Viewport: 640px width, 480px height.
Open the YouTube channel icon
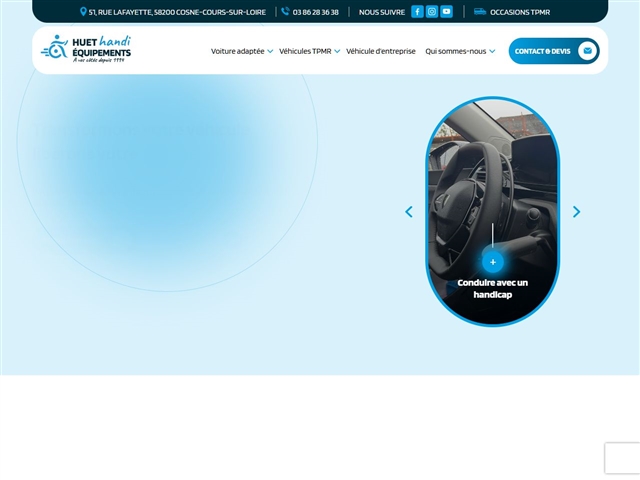point(446,12)
